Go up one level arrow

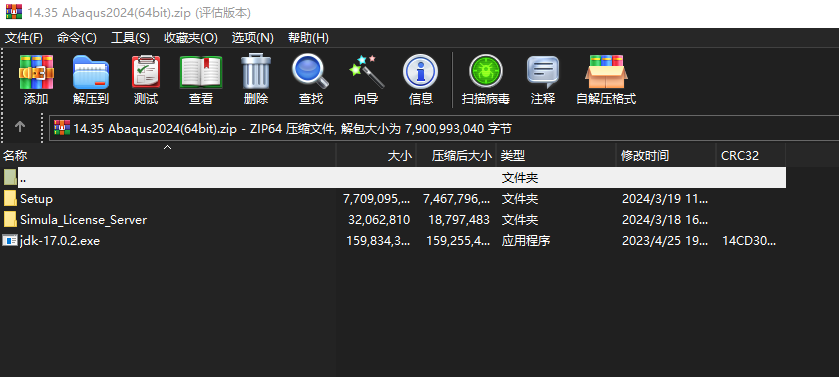coord(20,127)
